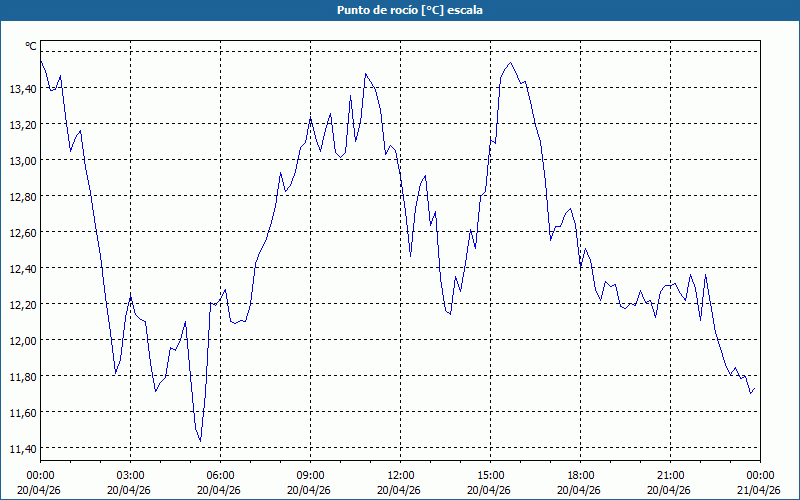
Task: Click the 06:00 time axis label
Action: [x=221, y=475]
